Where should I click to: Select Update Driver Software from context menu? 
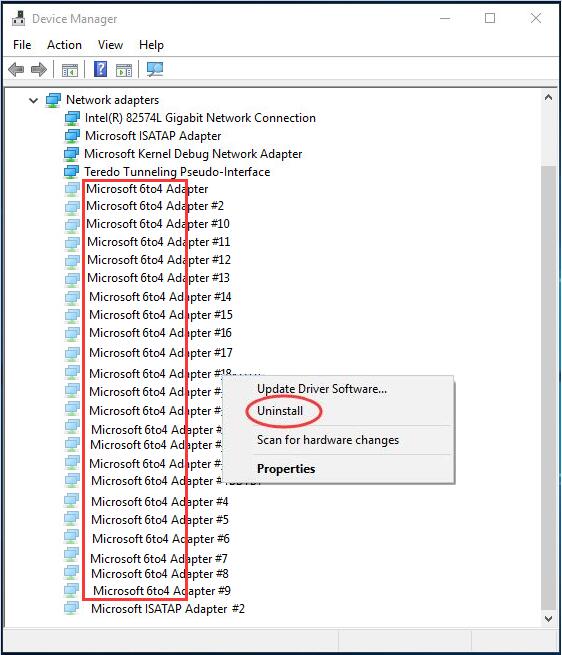click(x=322, y=389)
